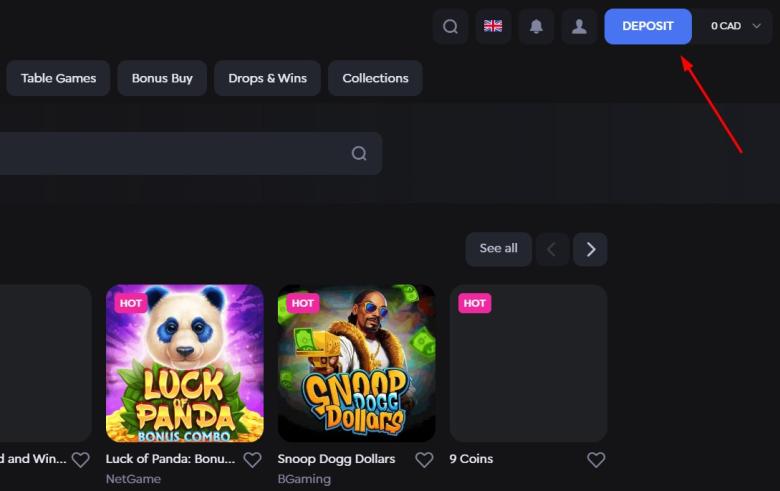
Task: Open the Collections category tab
Action: [x=375, y=78]
